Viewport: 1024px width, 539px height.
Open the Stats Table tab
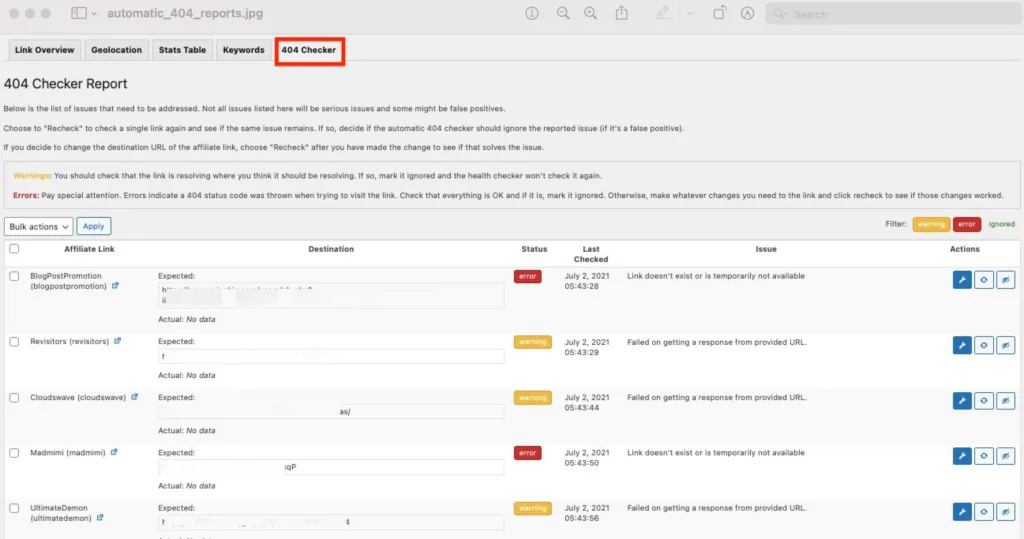[x=182, y=50]
